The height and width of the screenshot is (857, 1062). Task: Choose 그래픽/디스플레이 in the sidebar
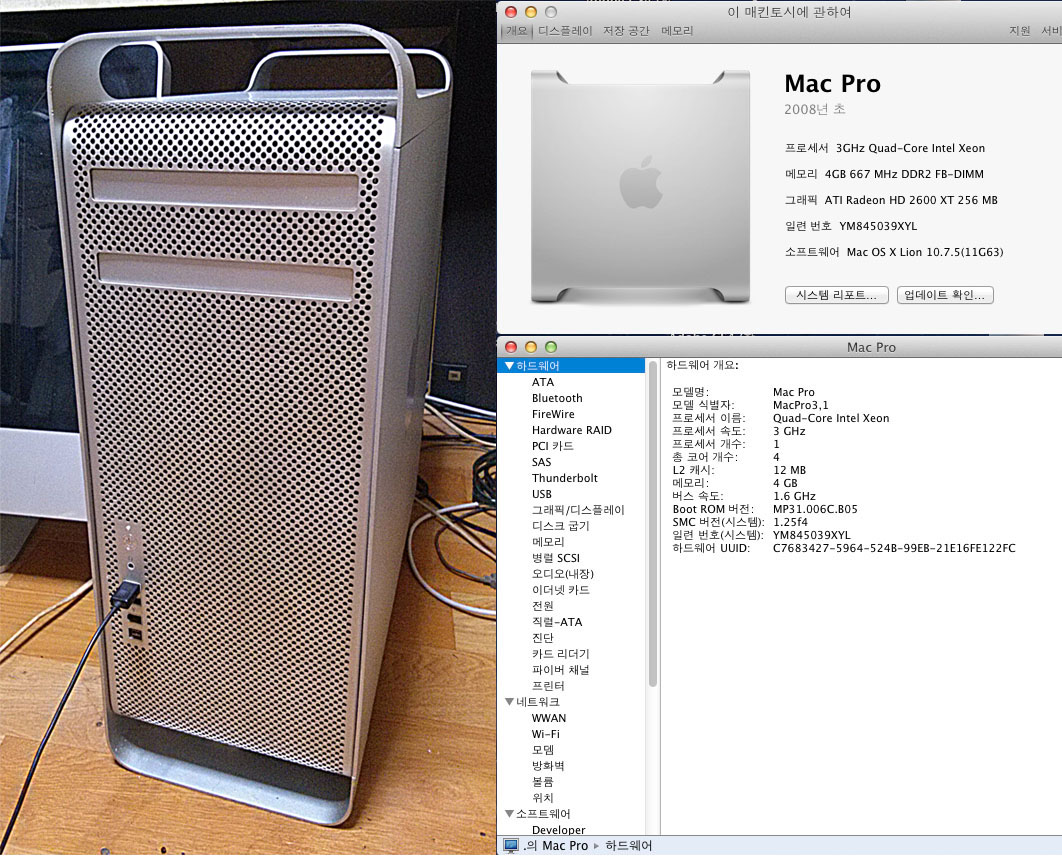pyautogui.click(x=578, y=510)
